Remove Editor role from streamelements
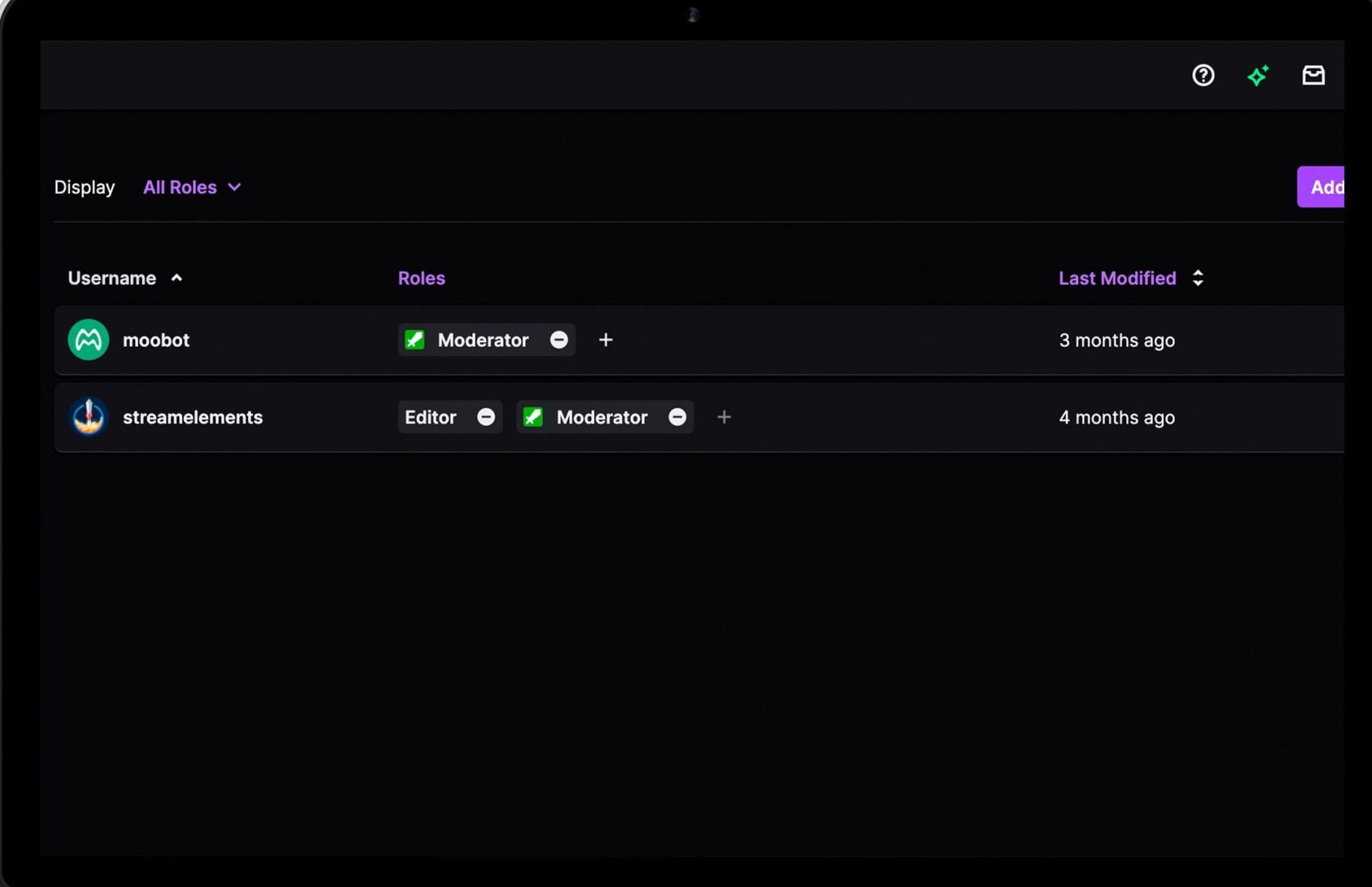1372x887 pixels. (486, 417)
